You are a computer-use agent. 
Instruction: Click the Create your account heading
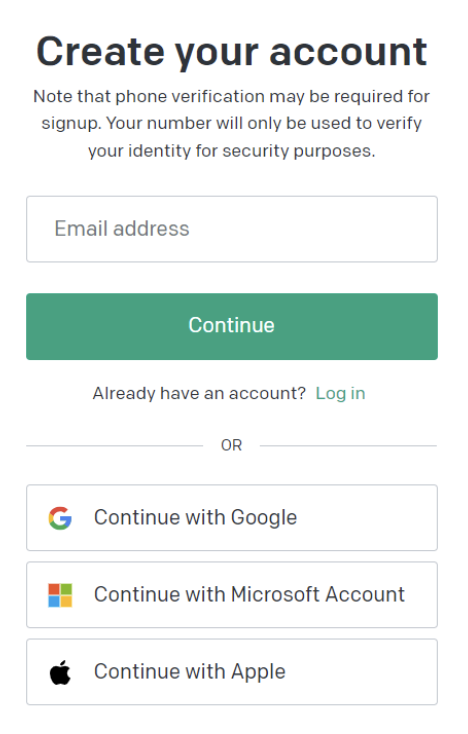[232, 52]
